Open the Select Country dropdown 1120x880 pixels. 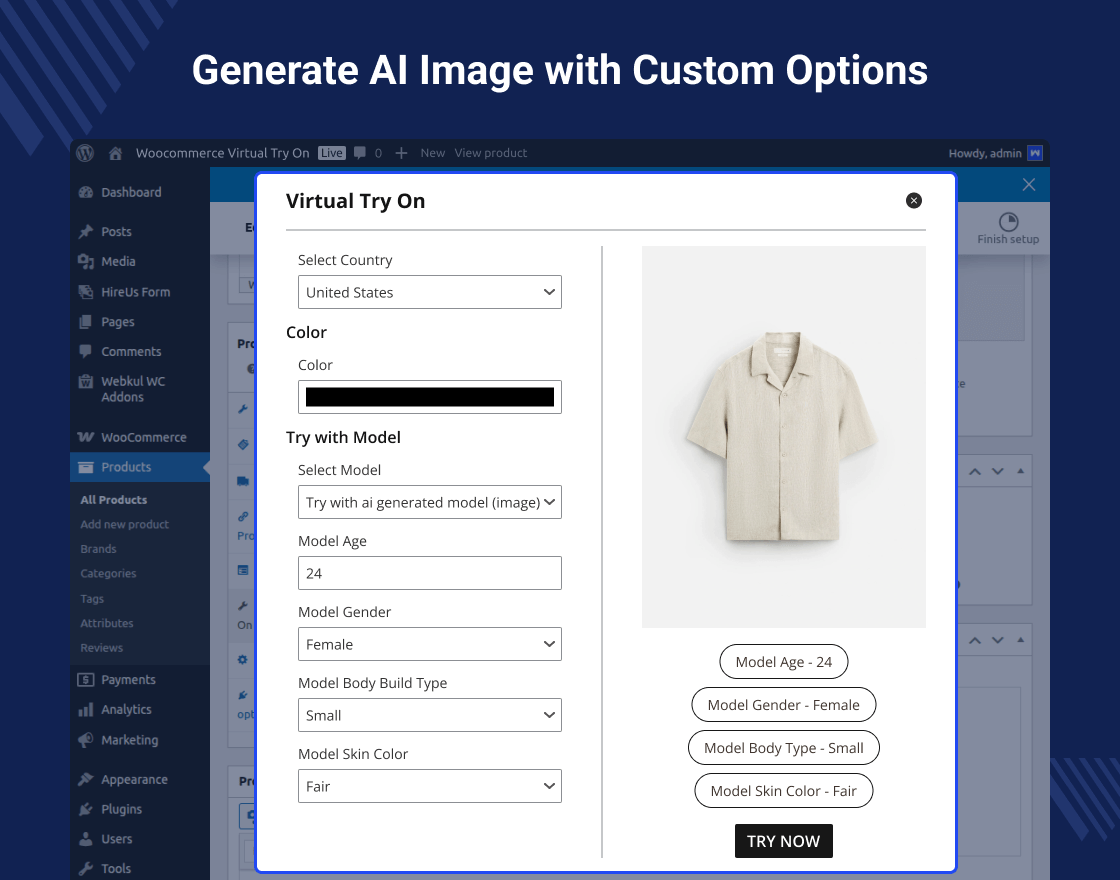tap(430, 292)
